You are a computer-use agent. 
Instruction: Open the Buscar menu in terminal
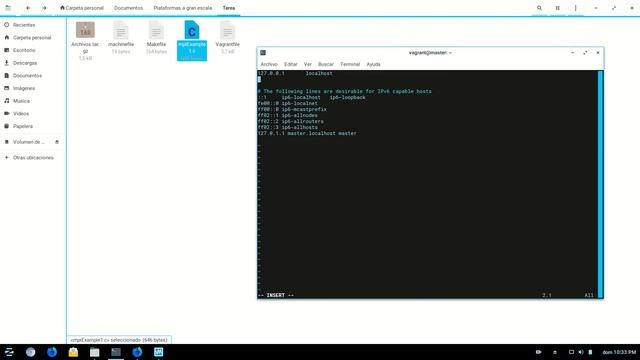(x=326, y=64)
